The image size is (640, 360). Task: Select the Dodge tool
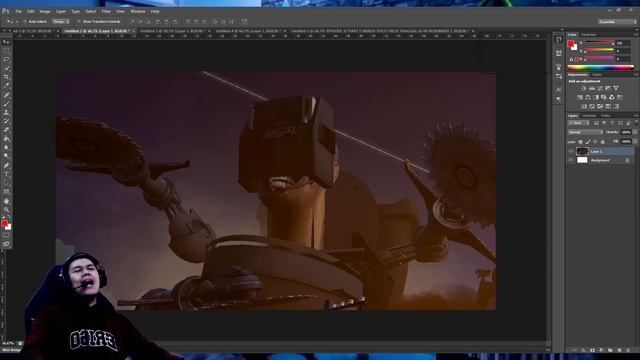pyautogui.click(x=6, y=156)
